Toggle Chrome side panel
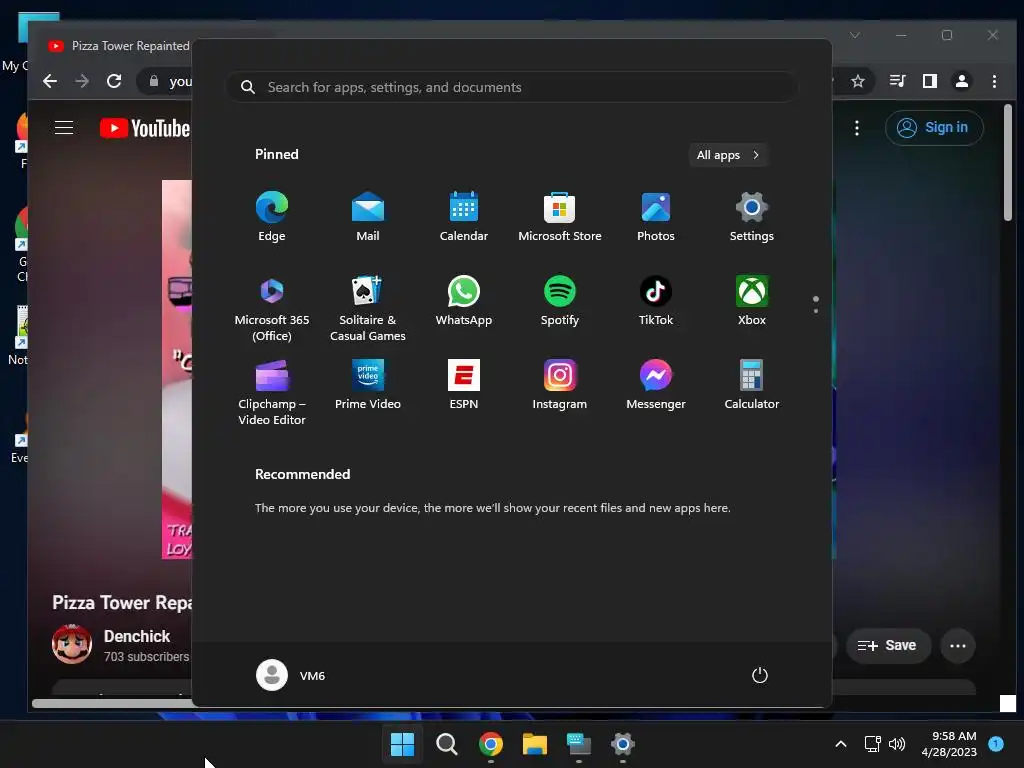 point(929,81)
